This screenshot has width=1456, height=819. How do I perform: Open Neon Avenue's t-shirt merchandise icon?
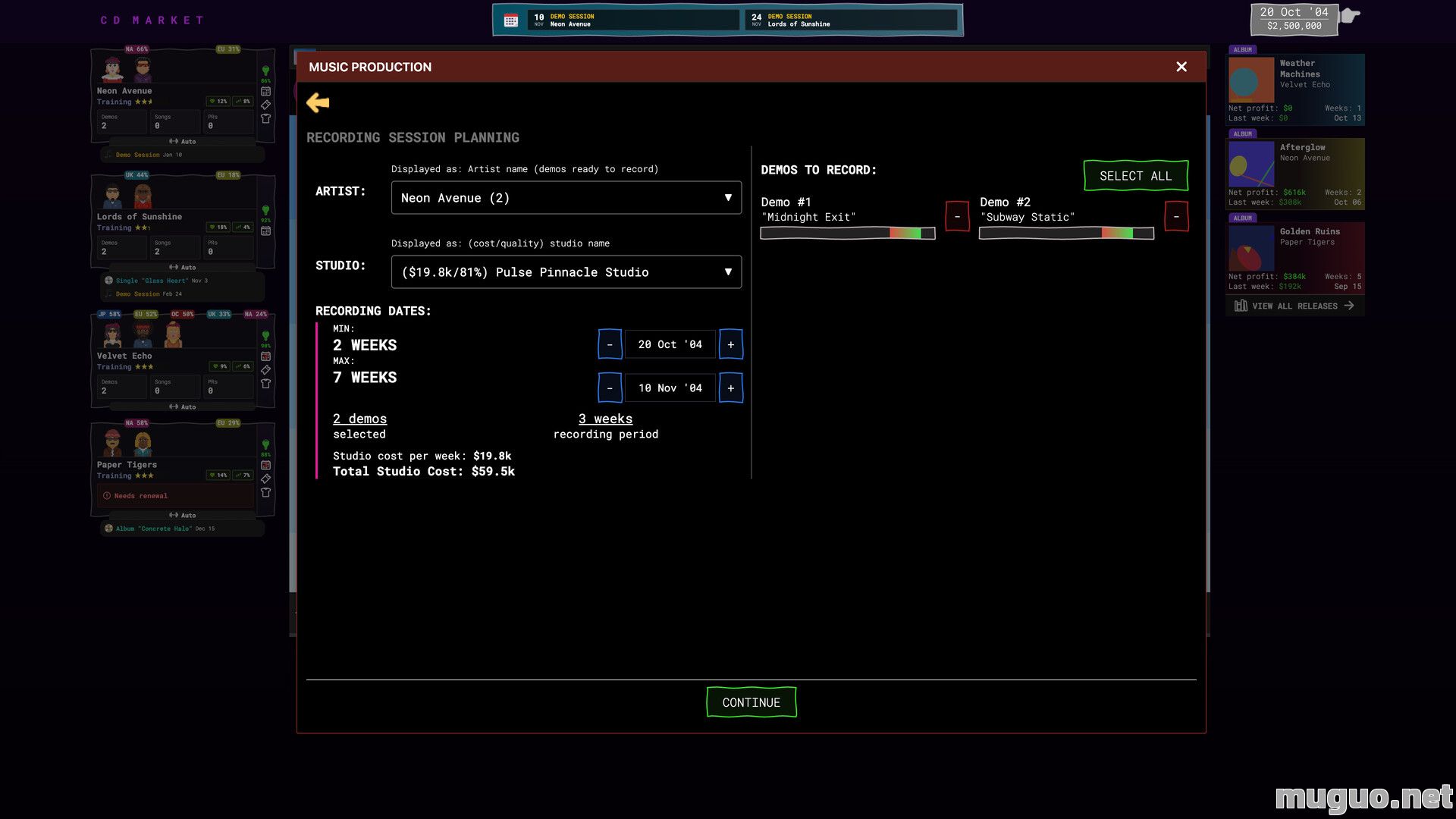click(x=265, y=118)
